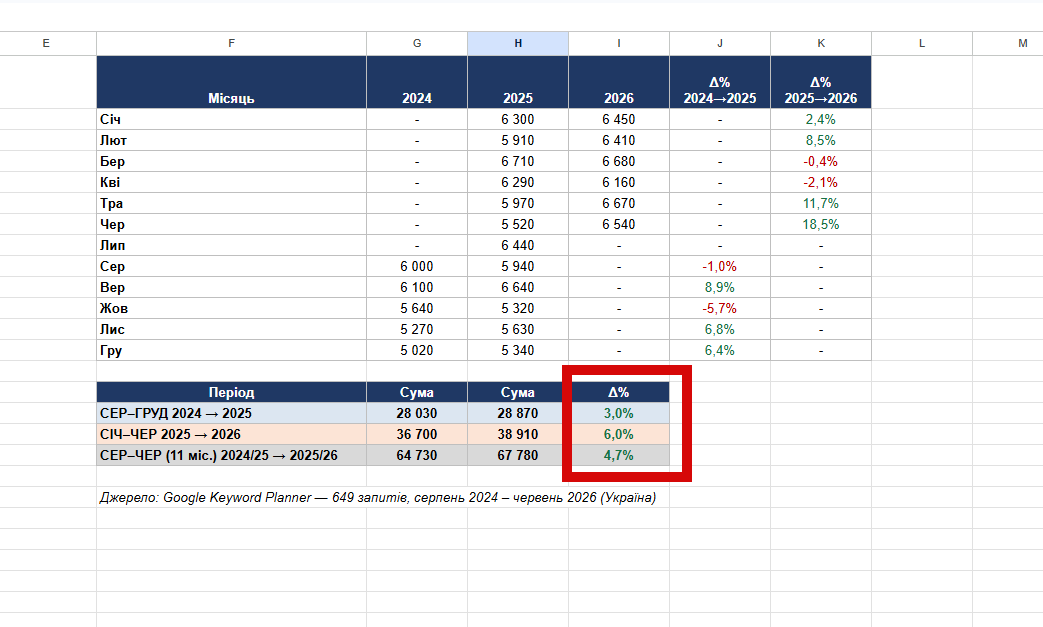Select the 'Жов' month cell
The height and width of the screenshot is (627, 1043).
tap(231, 309)
